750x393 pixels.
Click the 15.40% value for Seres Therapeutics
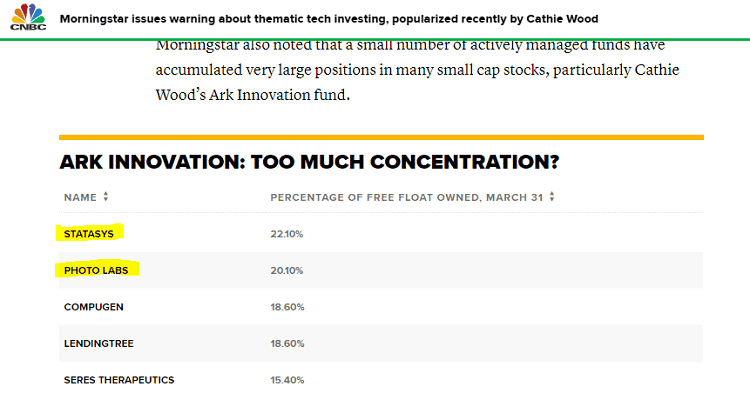coord(287,380)
